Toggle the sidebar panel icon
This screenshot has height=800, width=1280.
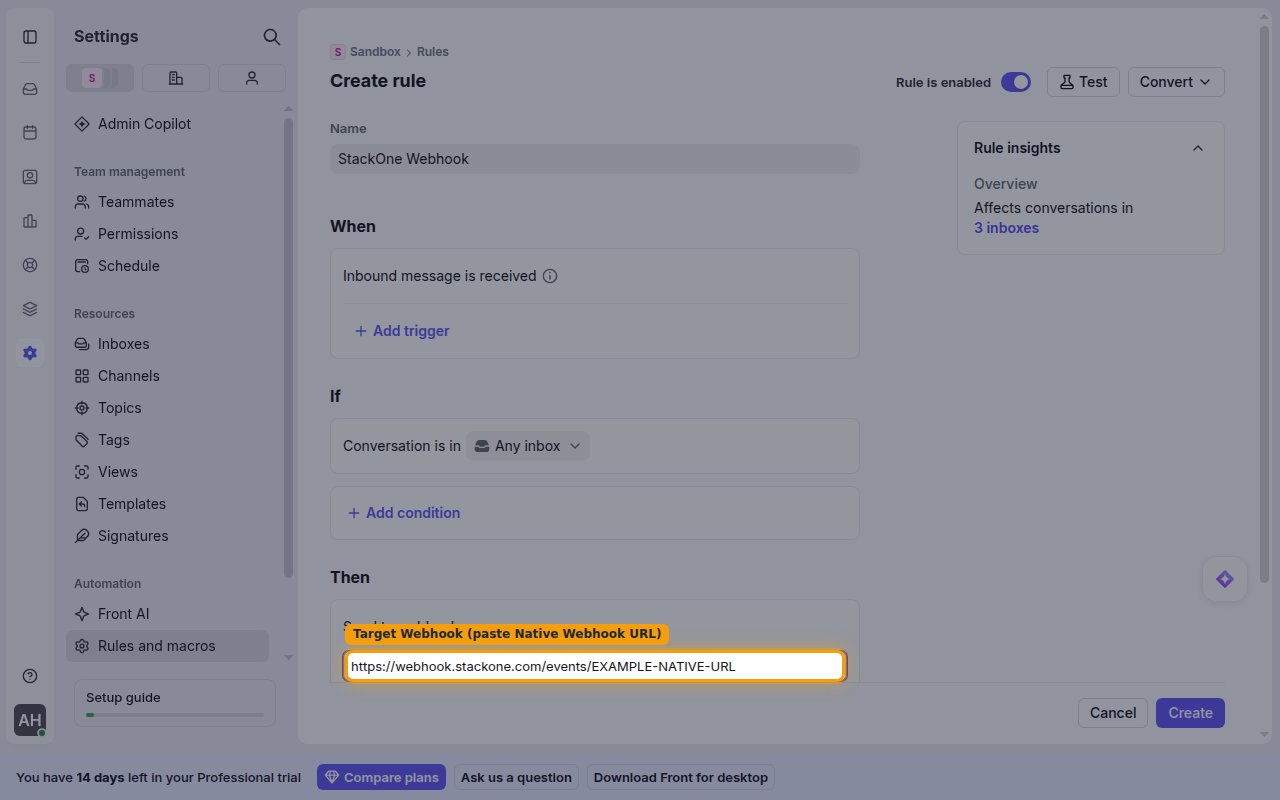(x=30, y=37)
